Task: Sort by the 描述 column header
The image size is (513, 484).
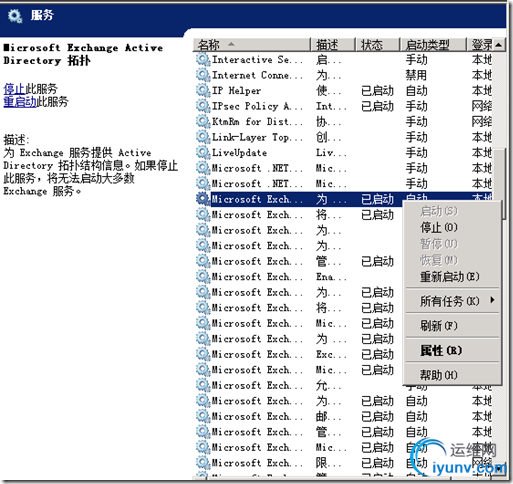Action: (333, 44)
